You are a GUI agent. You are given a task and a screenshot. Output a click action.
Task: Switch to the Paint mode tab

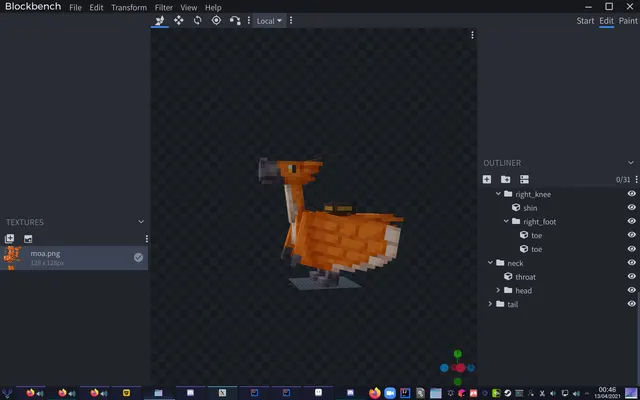pos(628,21)
